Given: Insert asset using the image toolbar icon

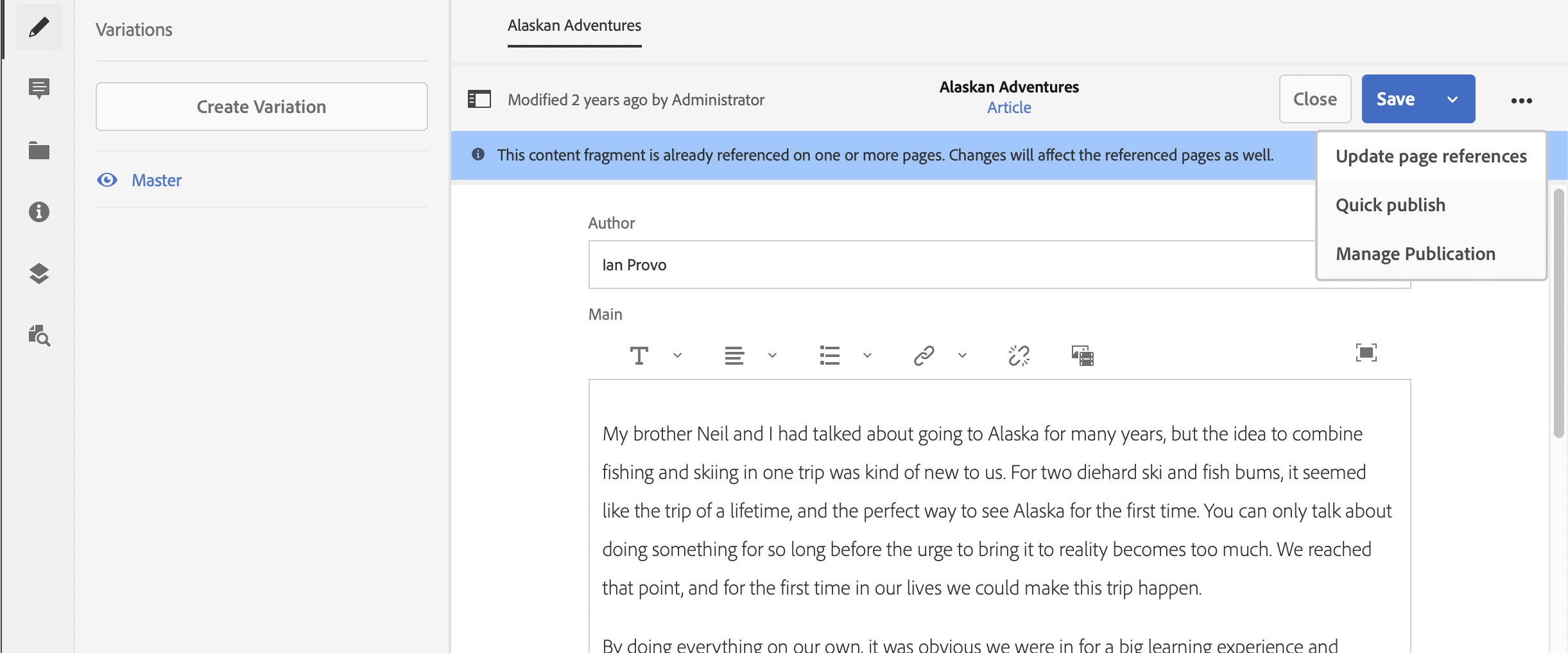Looking at the screenshot, I should point(1082,355).
